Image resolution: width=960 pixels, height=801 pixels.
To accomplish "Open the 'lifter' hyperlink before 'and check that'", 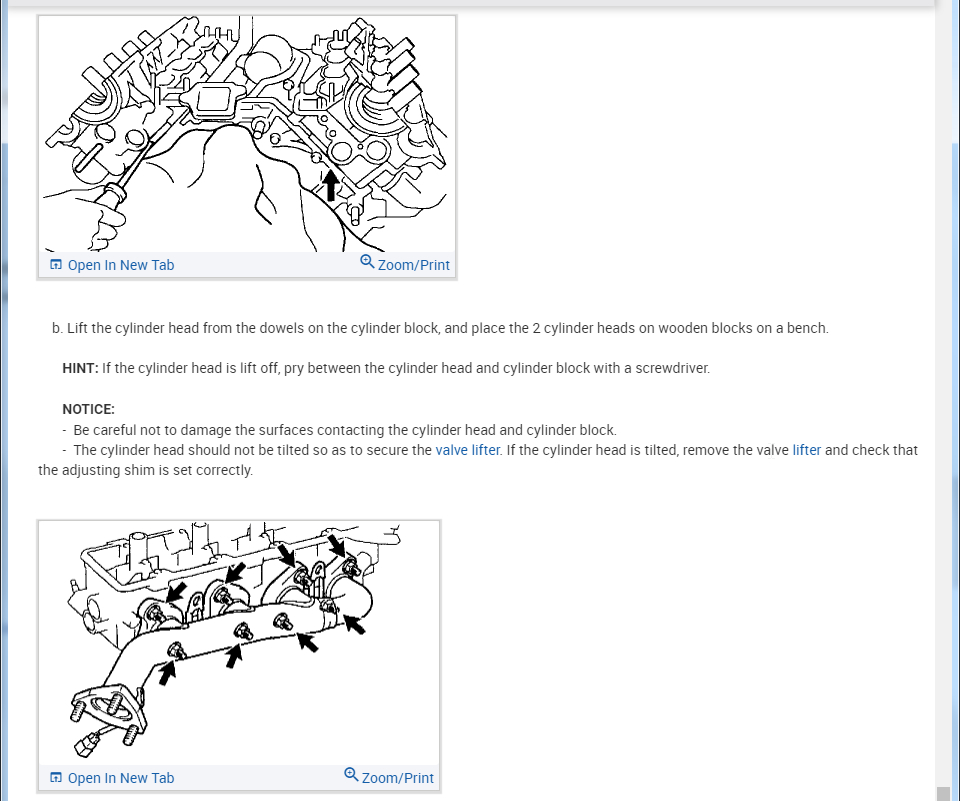I will pos(806,450).
